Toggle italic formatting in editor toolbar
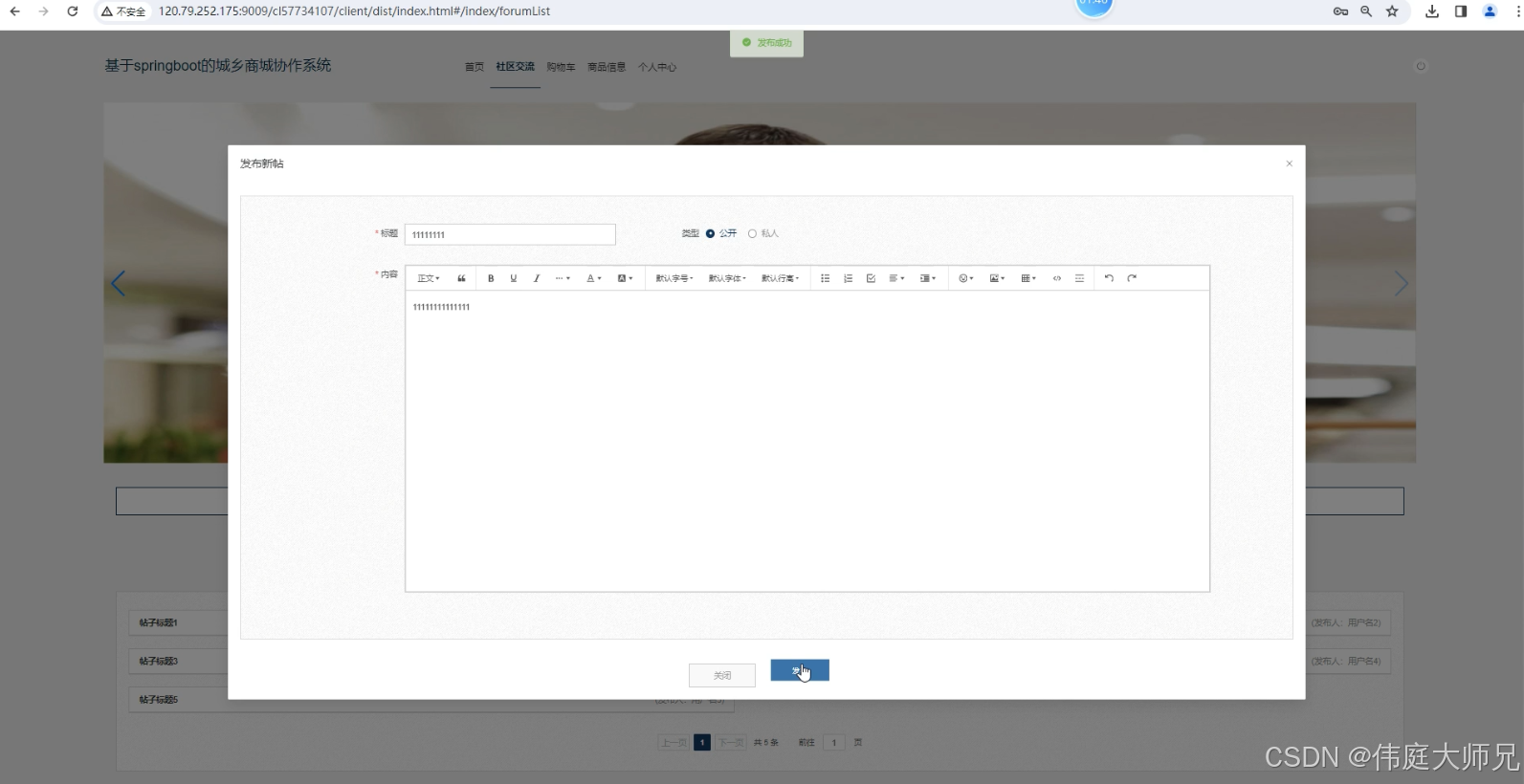1524x784 pixels. [x=537, y=278]
